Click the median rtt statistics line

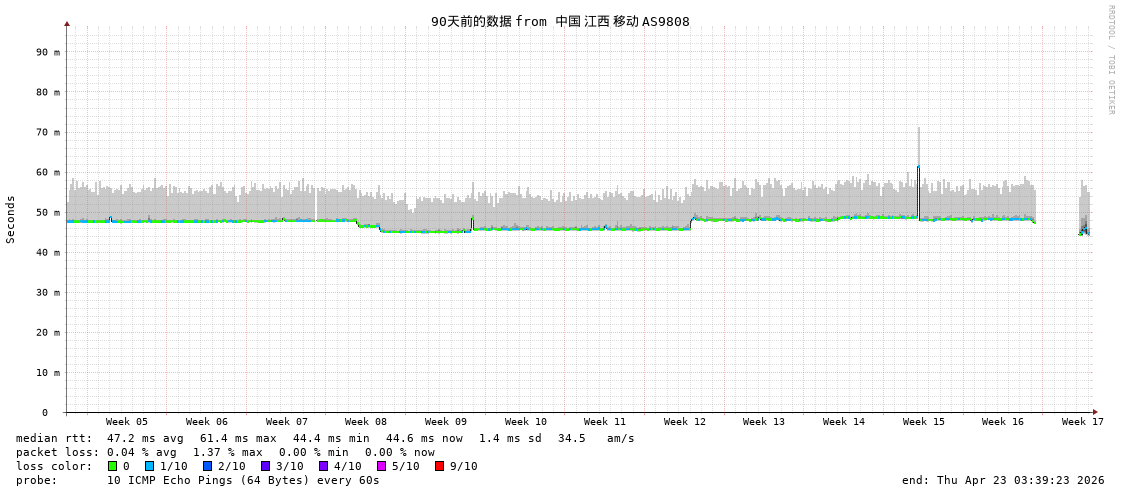tap(325, 438)
